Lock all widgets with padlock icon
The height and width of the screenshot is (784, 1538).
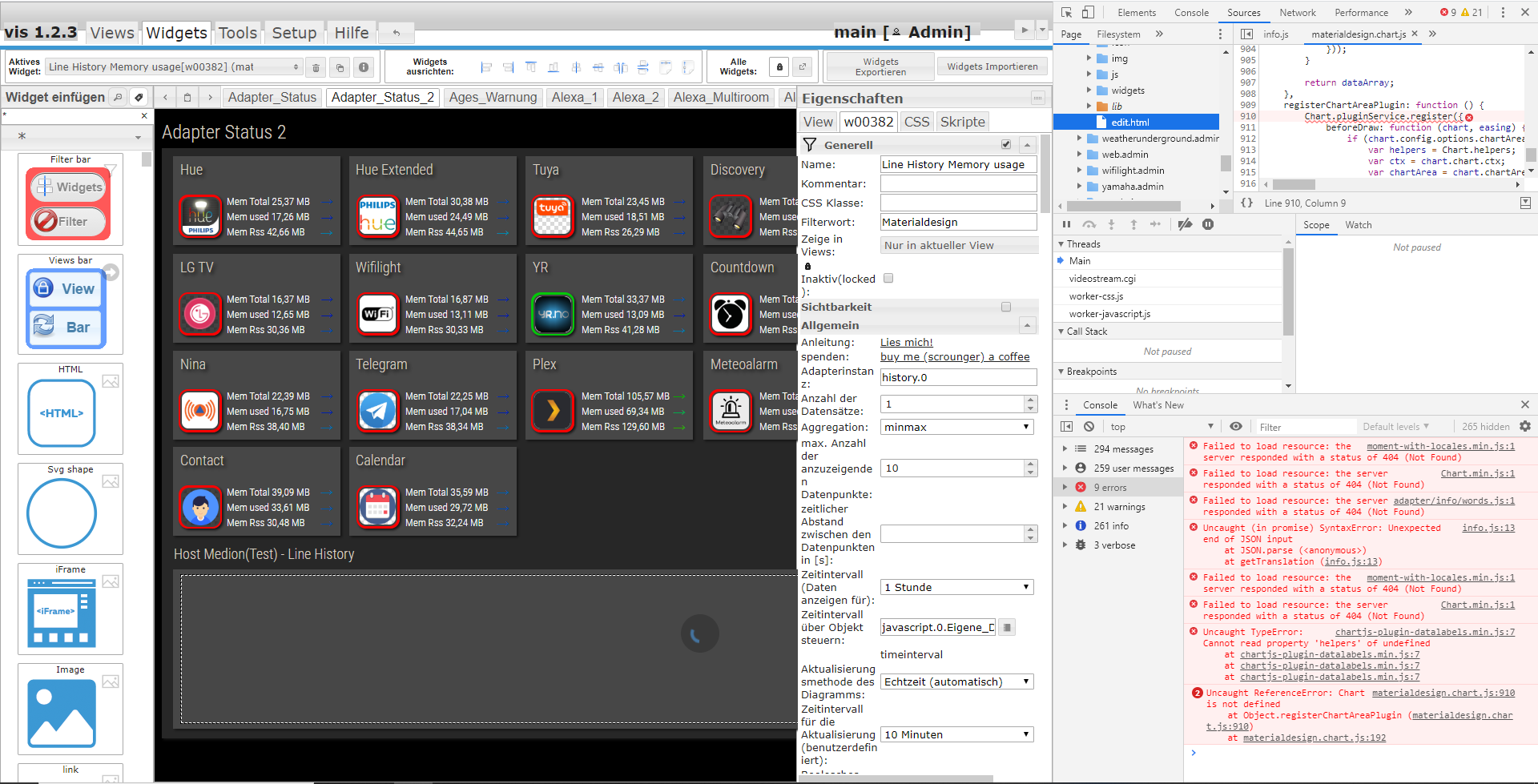(779, 67)
